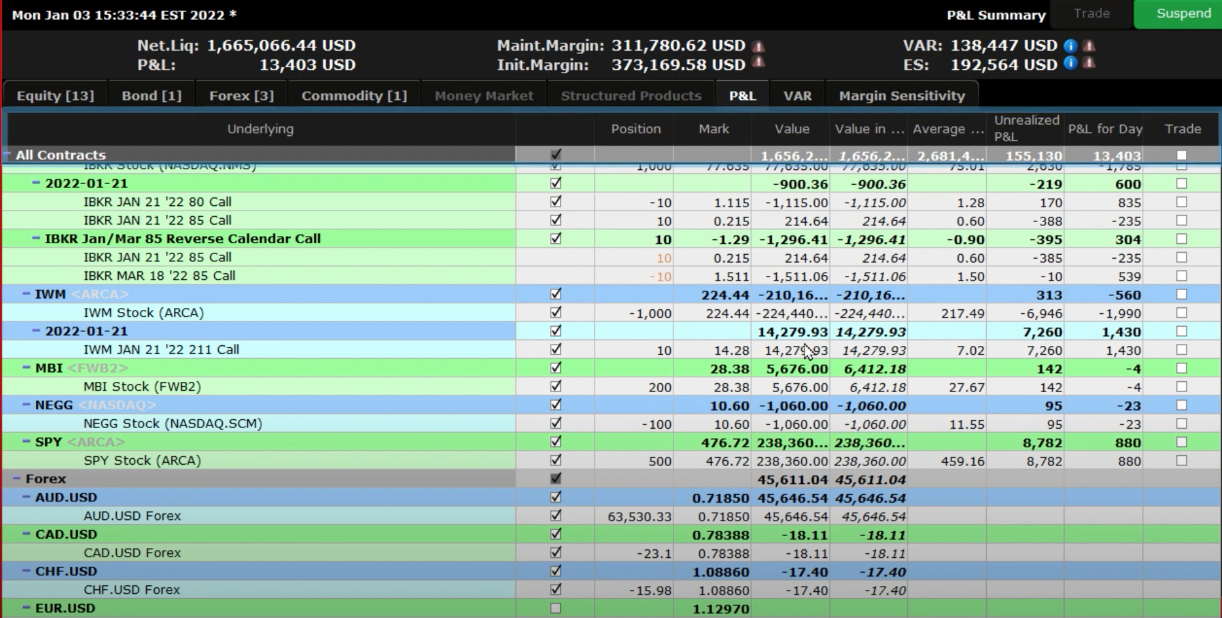Uncheck the SPY Stock (ARCA) checkbox
This screenshot has height=618, width=1222.
click(x=556, y=461)
